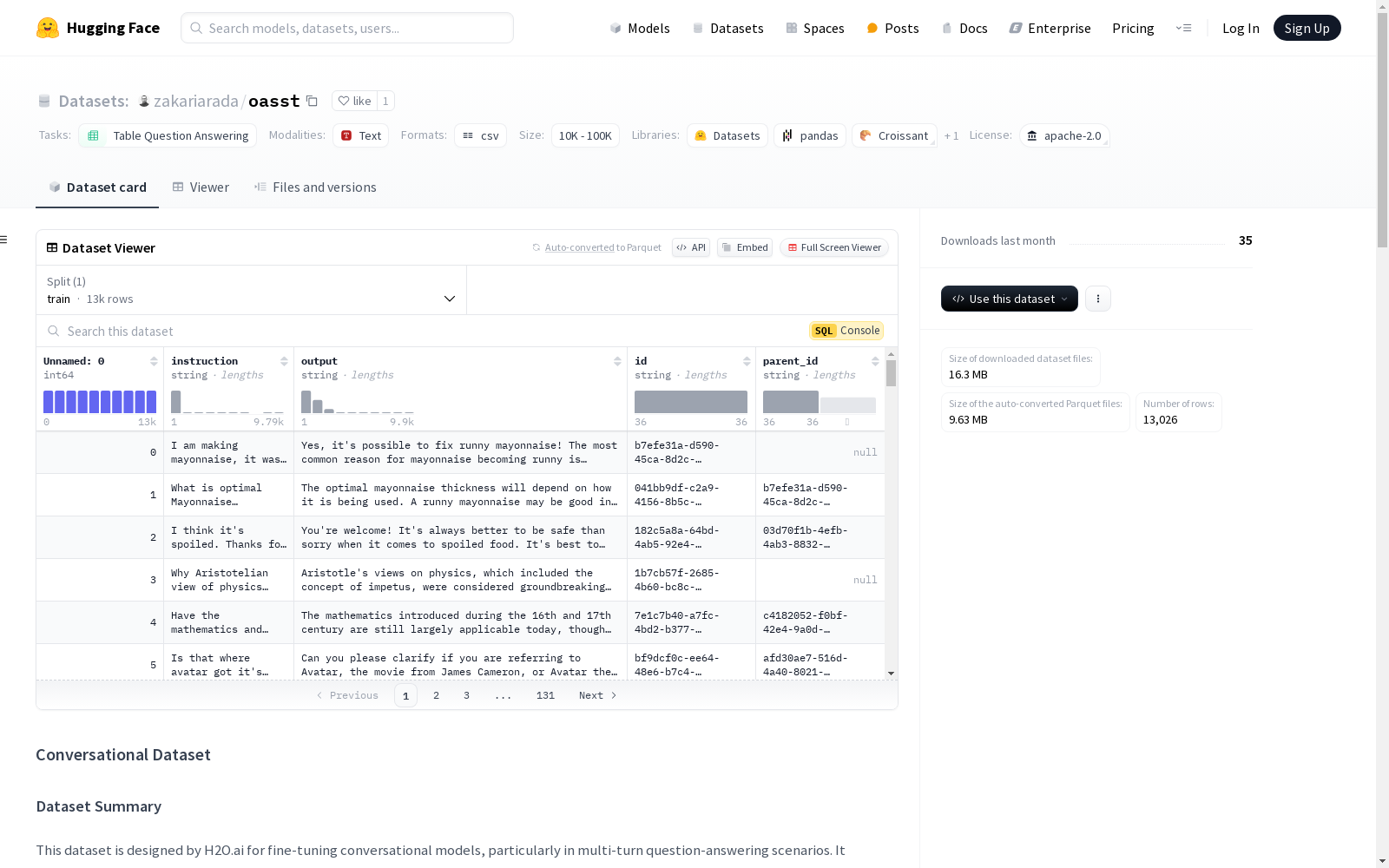Click the like count 1

pos(385,101)
